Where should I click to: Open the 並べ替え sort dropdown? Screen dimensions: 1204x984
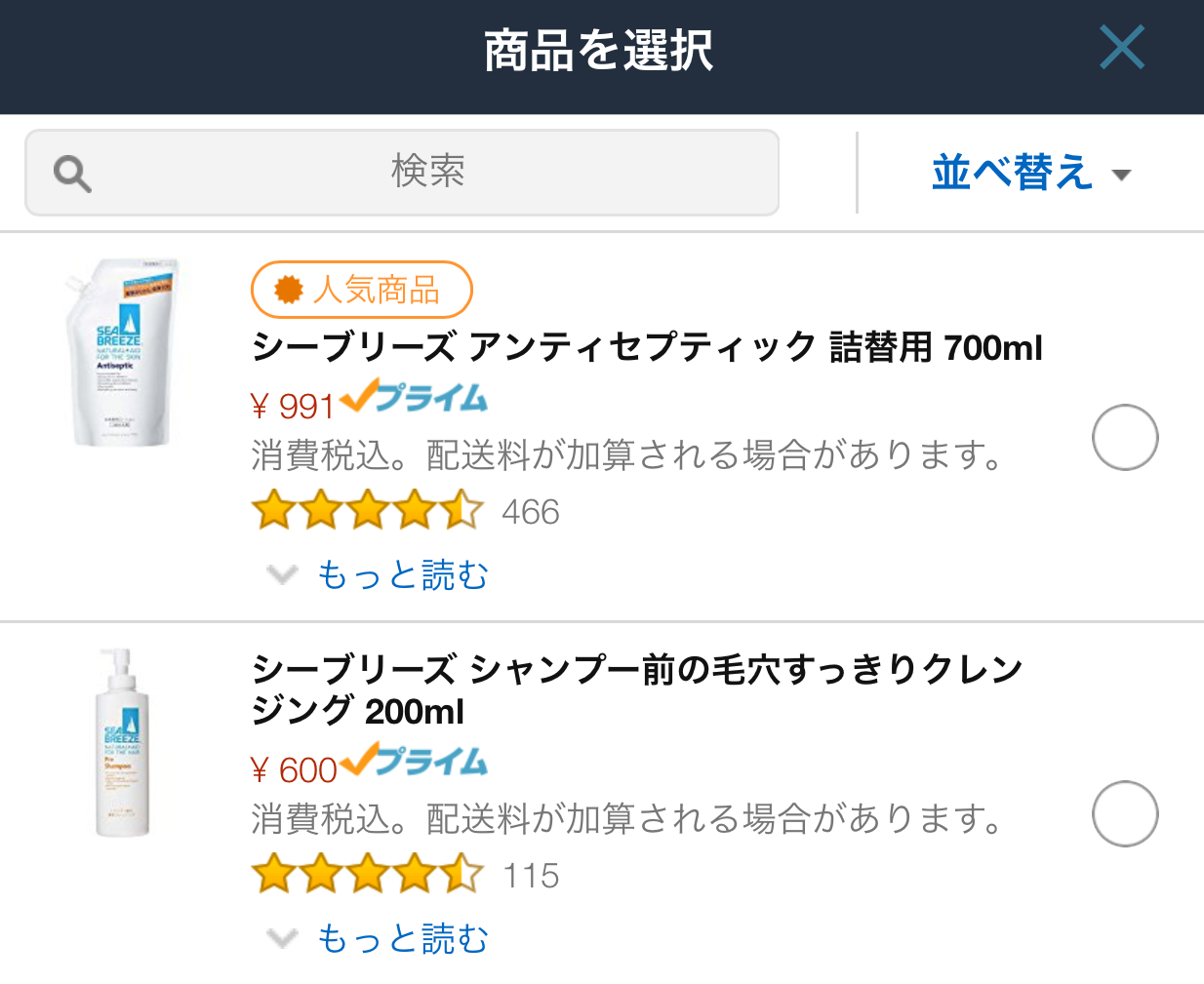point(1030,173)
